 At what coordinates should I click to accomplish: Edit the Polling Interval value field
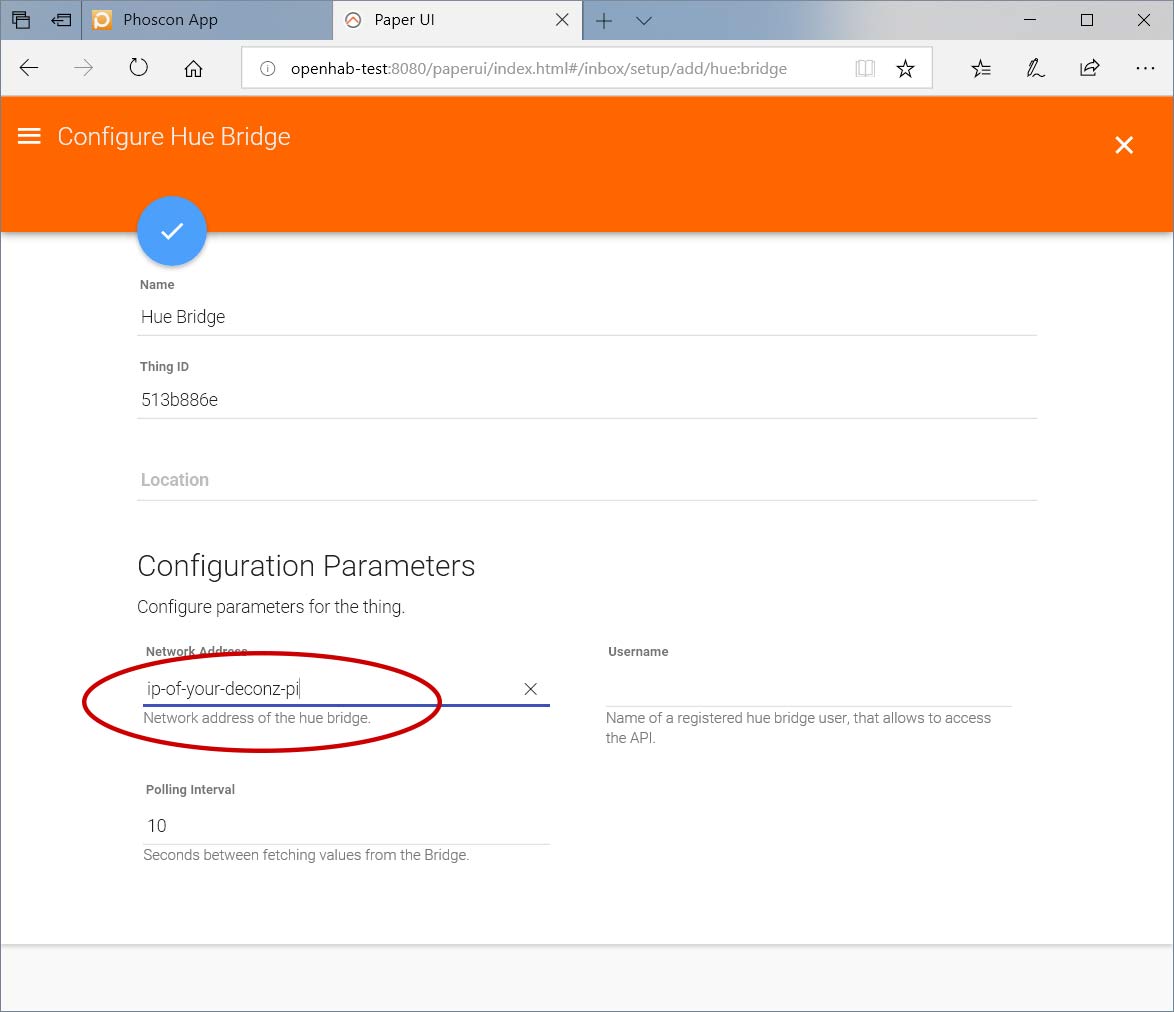click(x=346, y=826)
